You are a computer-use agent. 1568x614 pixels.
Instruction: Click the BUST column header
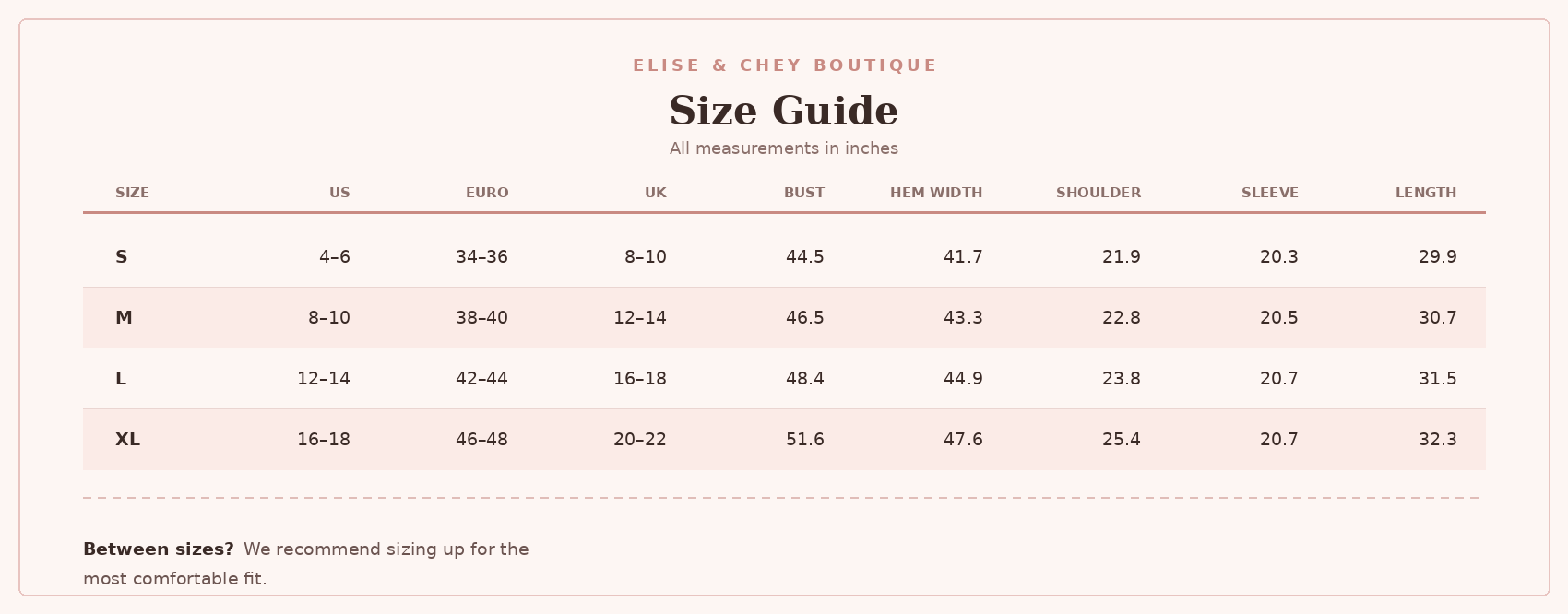pyautogui.click(x=804, y=193)
